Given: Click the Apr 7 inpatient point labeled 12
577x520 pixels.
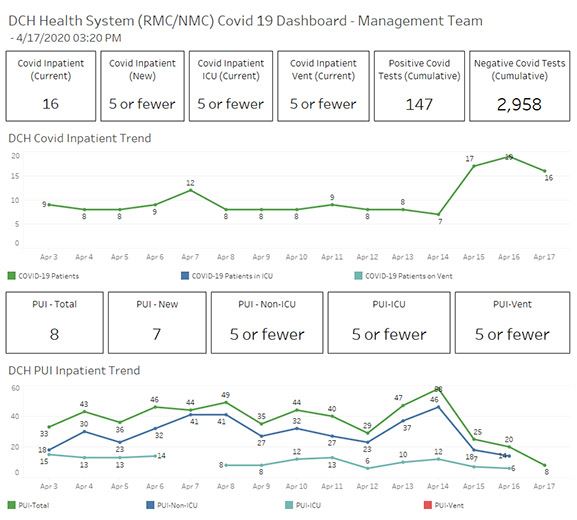Looking at the screenshot, I should (x=190, y=190).
